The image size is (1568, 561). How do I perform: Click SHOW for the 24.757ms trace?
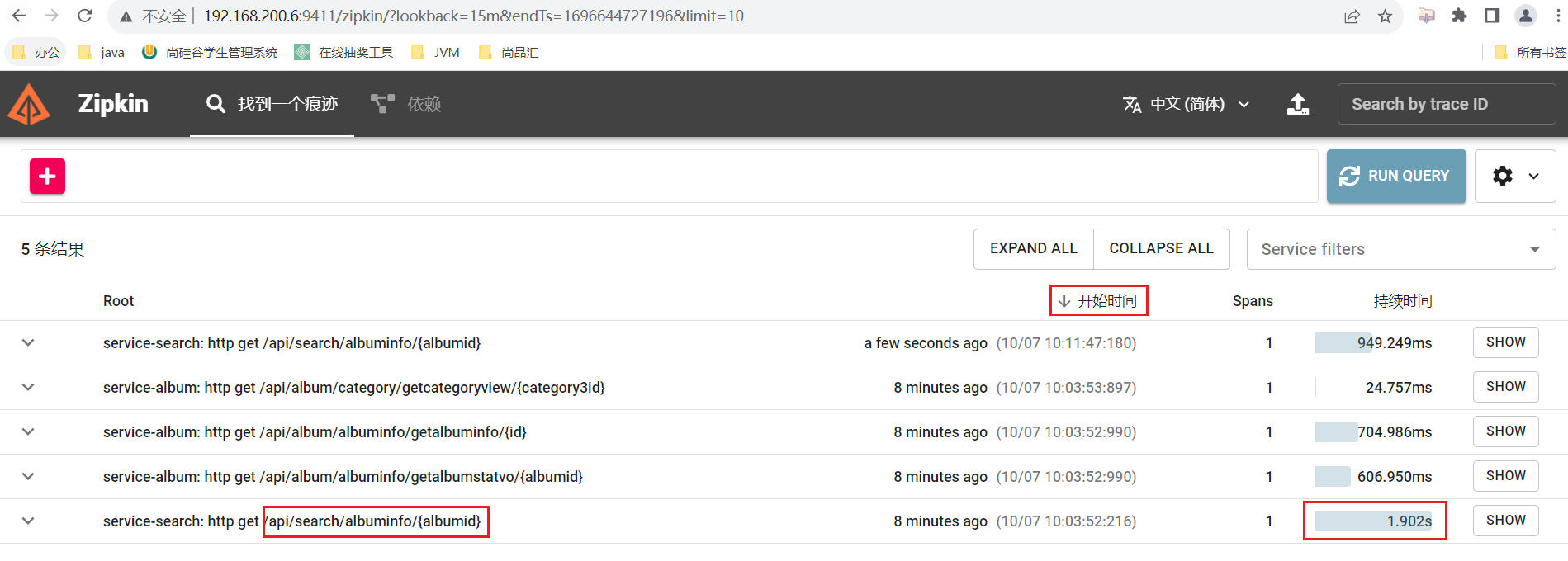tap(1505, 386)
